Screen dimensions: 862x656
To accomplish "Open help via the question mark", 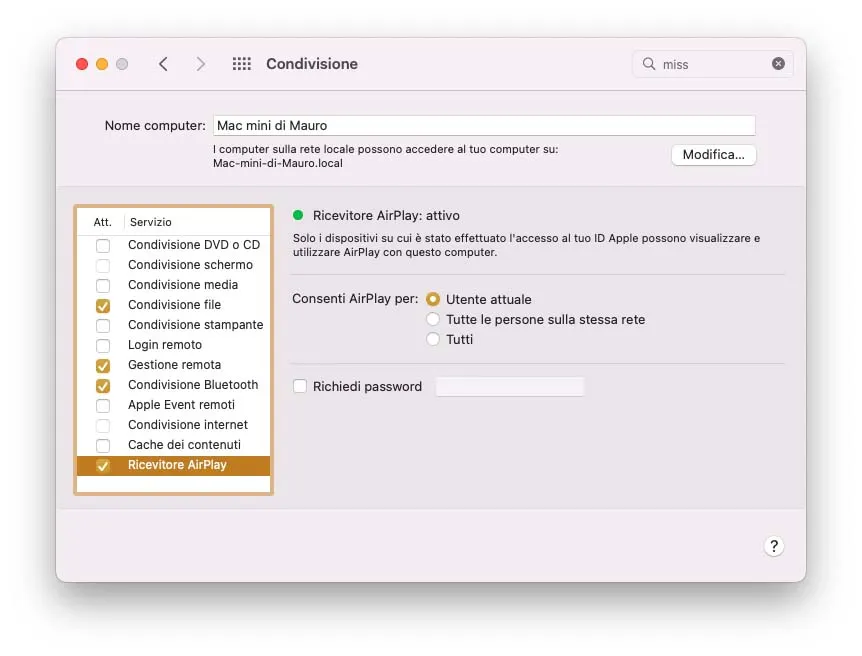I will [x=774, y=546].
